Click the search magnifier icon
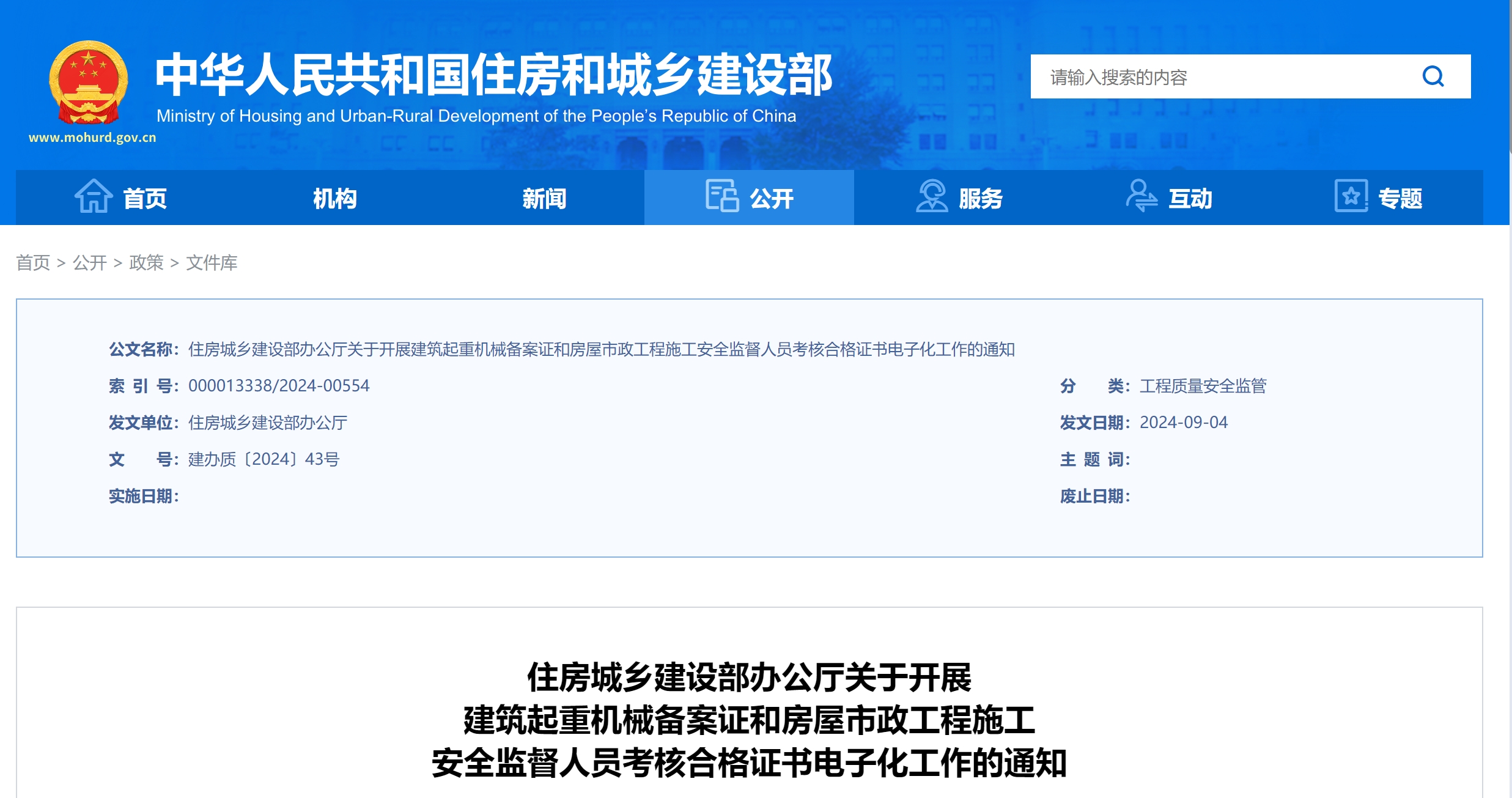 tap(1433, 76)
